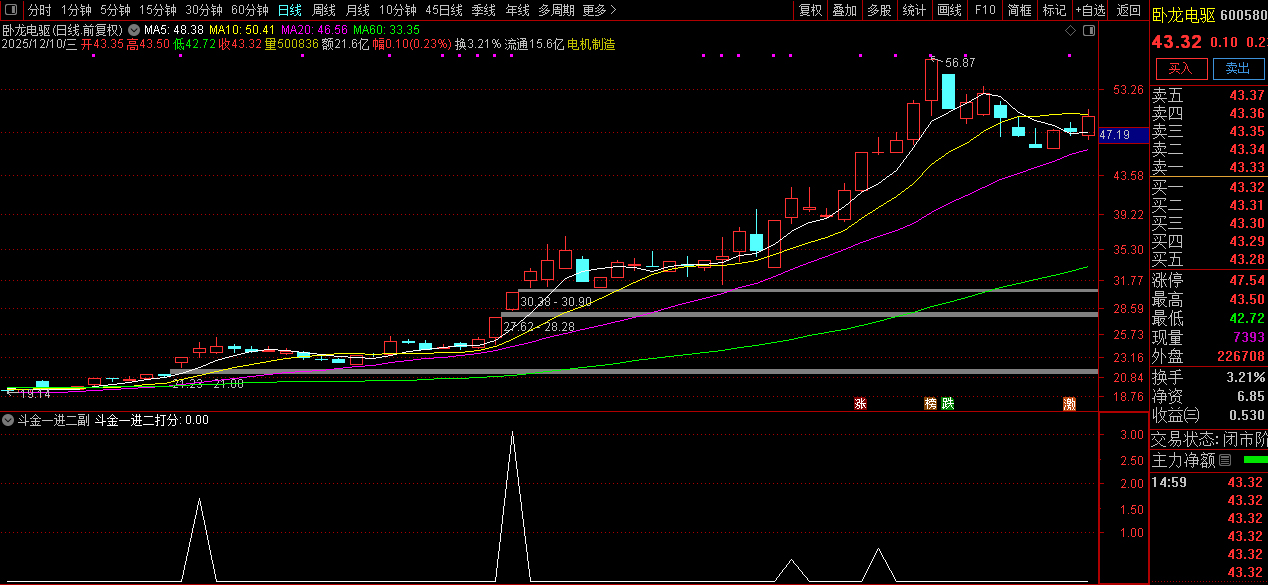Click the green 跌 event marker
Screen dimensions: 1268x585
pyautogui.click(x=947, y=404)
